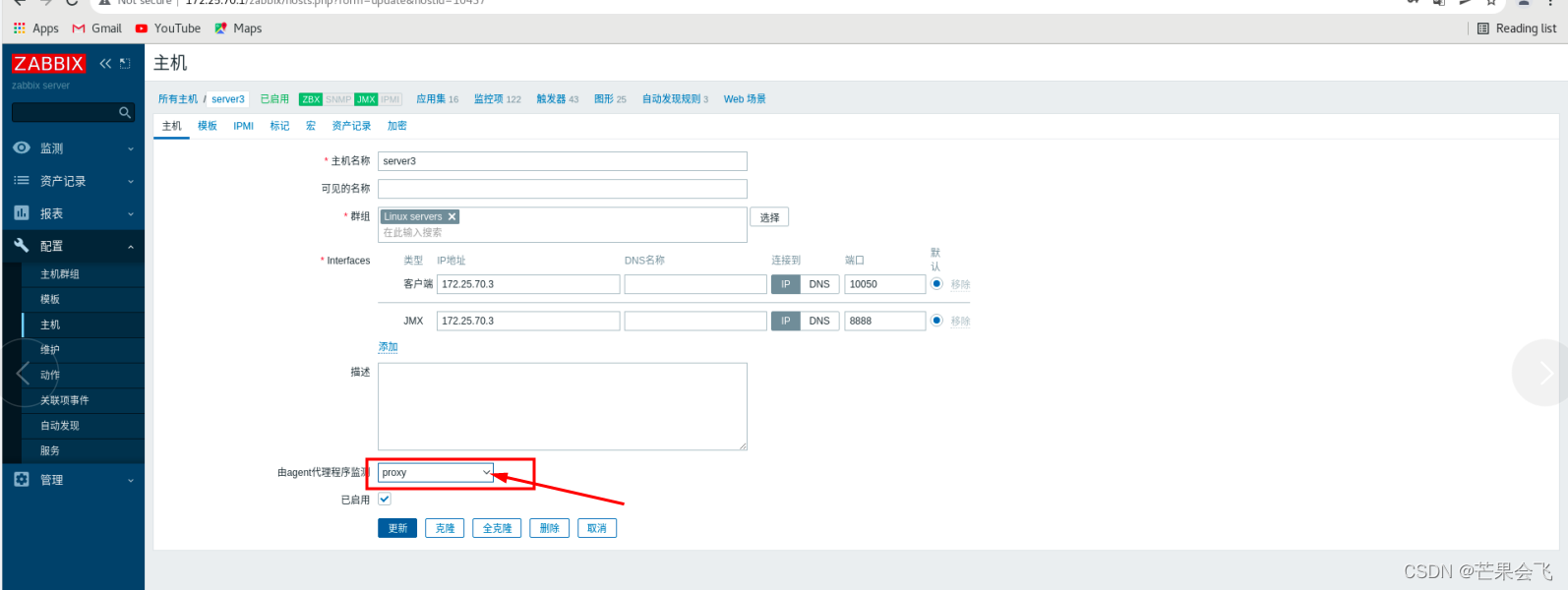Click the 删除 button

549,528
